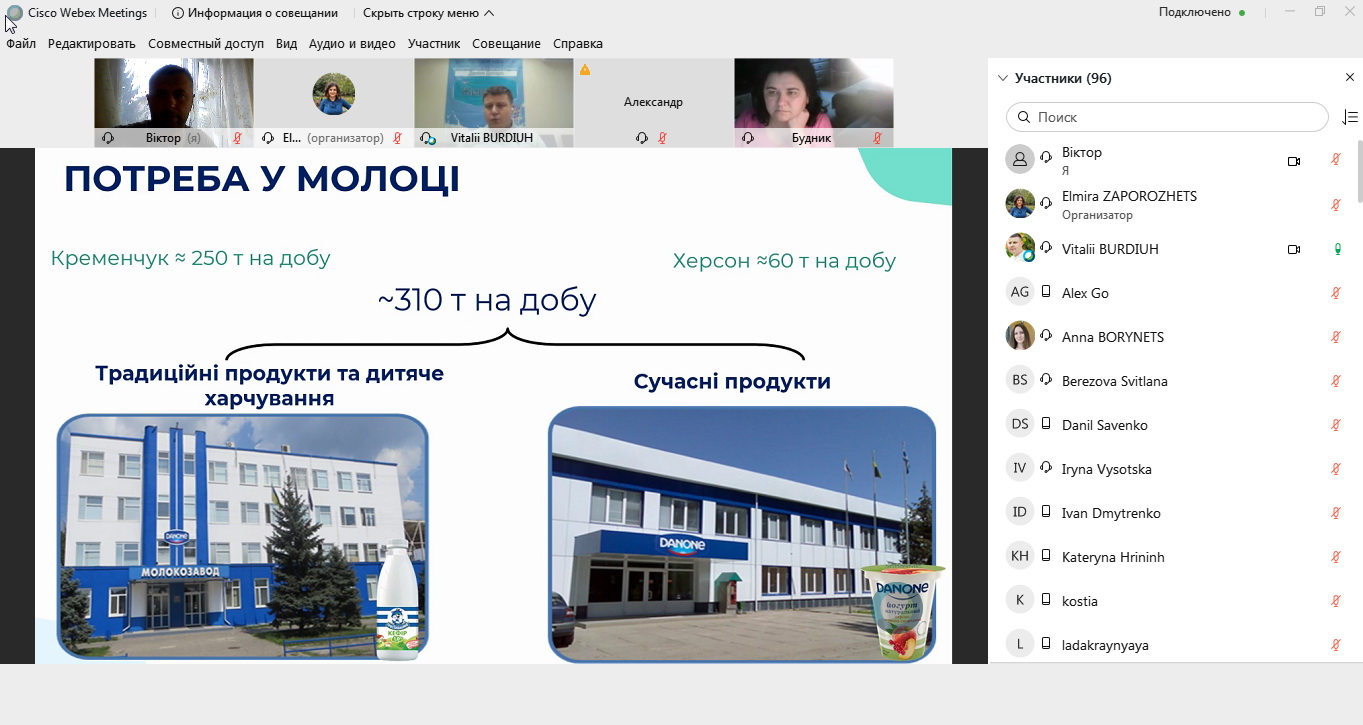Open the Вид menu
The height and width of the screenshot is (725, 1363).
(x=287, y=44)
